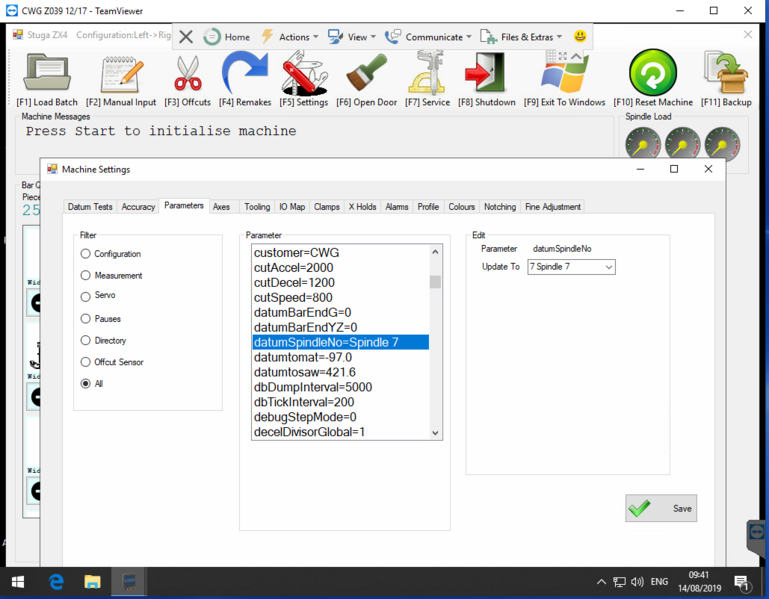Click the Save button
The image size is (769, 599).
point(661,508)
